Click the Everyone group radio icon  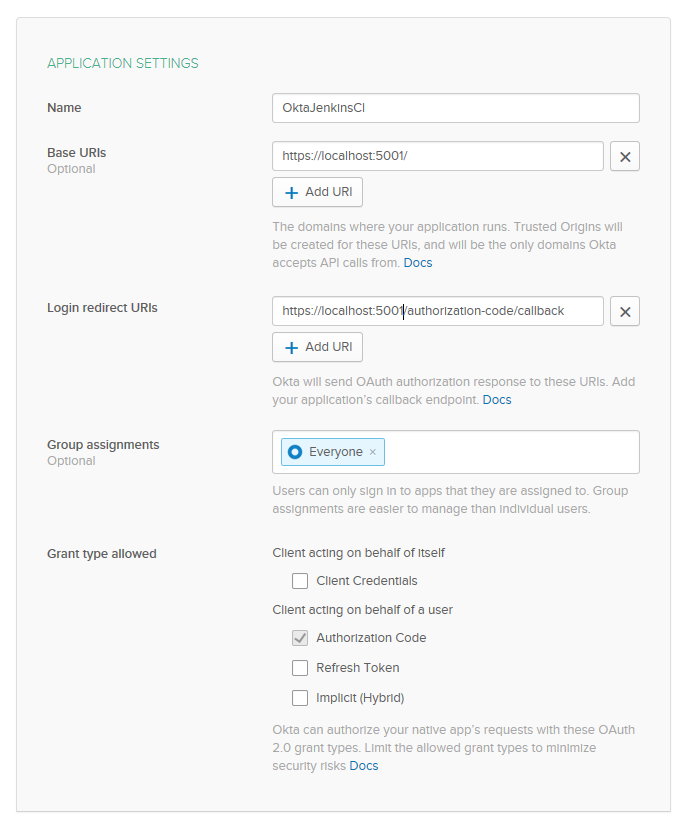pyautogui.click(x=295, y=452)
